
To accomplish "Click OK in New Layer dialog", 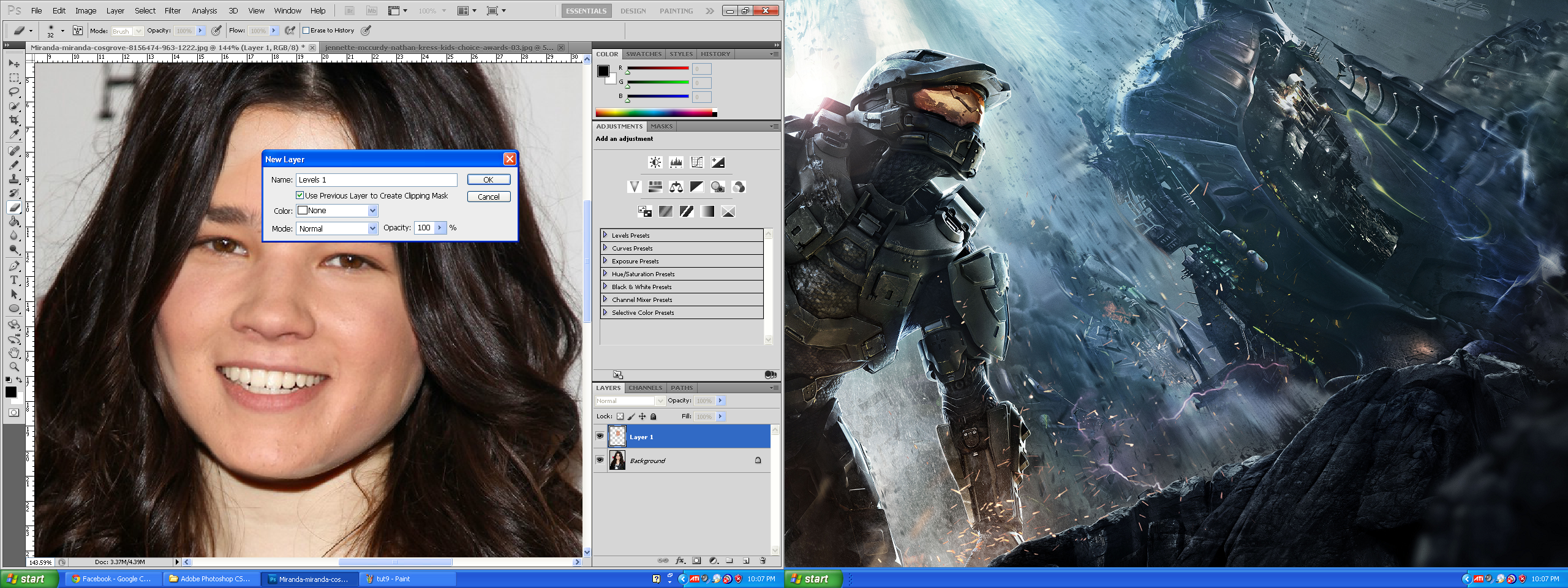I will point(489,179).
